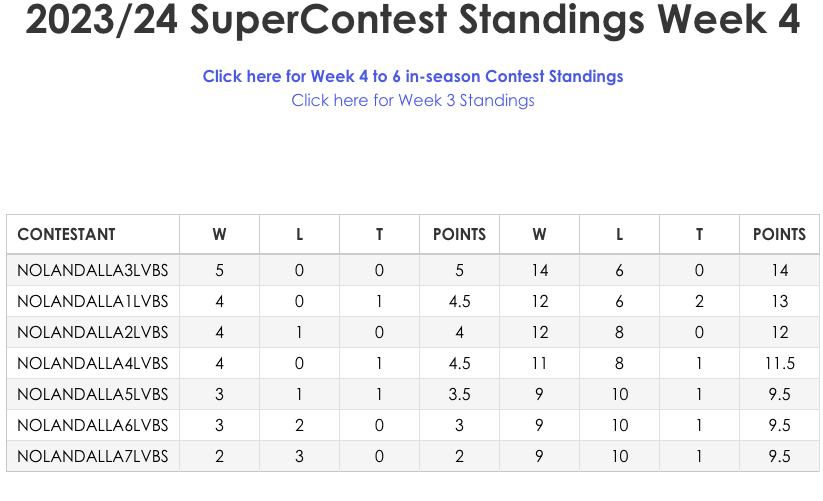Image resolution: width=823 pixels, height=501 pixels.
Task: Select the NOLANDALLA6LVBS contestant name
Action: [x=92, y=425]
